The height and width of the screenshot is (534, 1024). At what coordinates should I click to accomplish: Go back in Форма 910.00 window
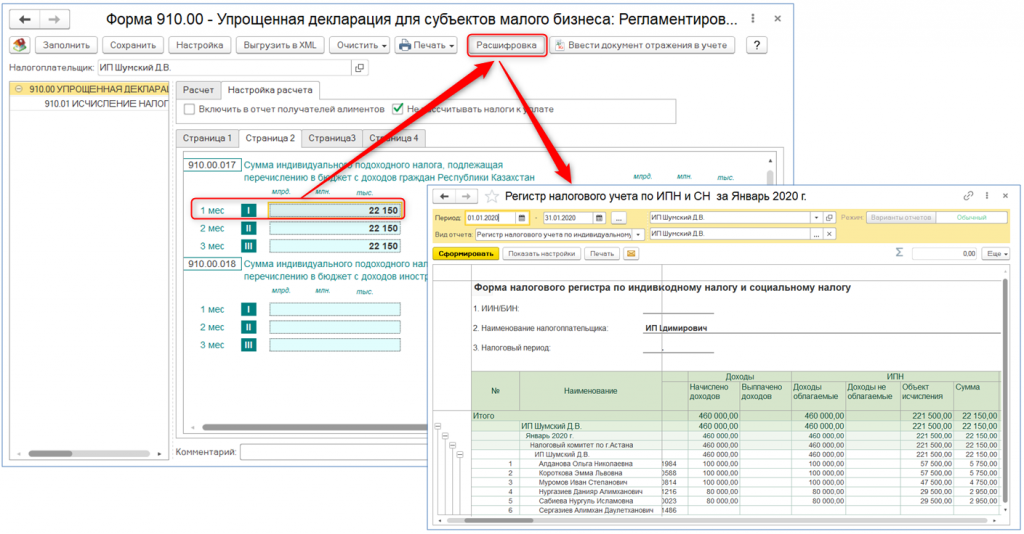pos(25,20)
